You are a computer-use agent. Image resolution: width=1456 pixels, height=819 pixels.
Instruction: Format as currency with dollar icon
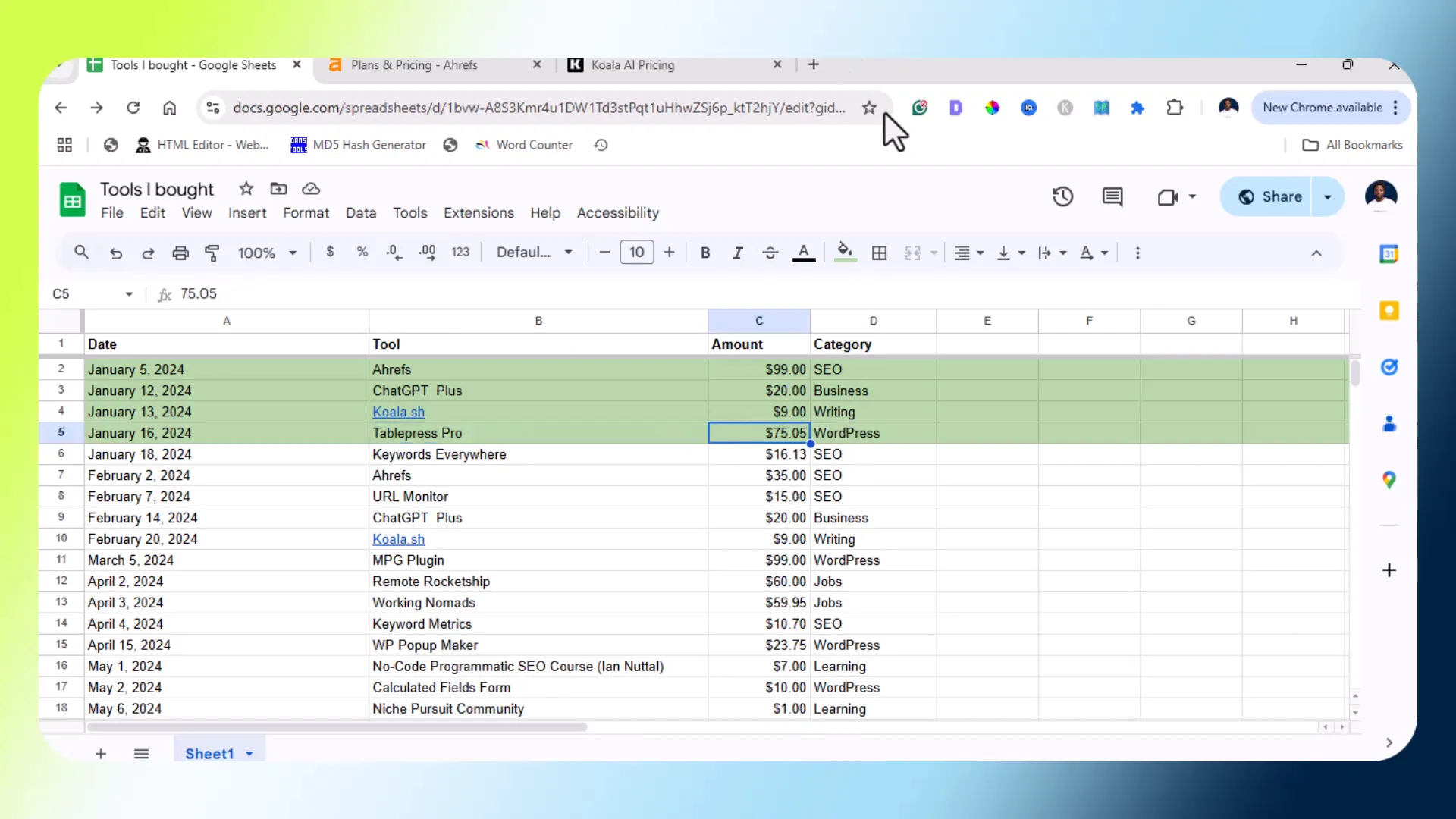click(x=330, y=252)
